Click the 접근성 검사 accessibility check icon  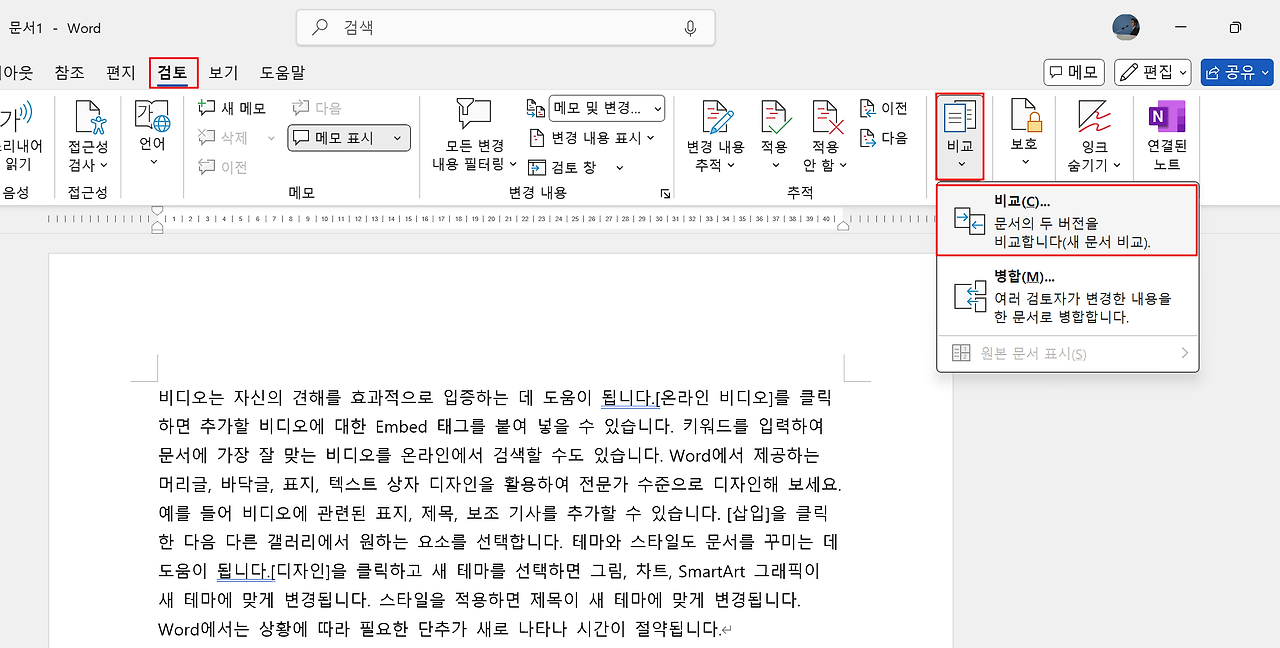pos(89,119)
